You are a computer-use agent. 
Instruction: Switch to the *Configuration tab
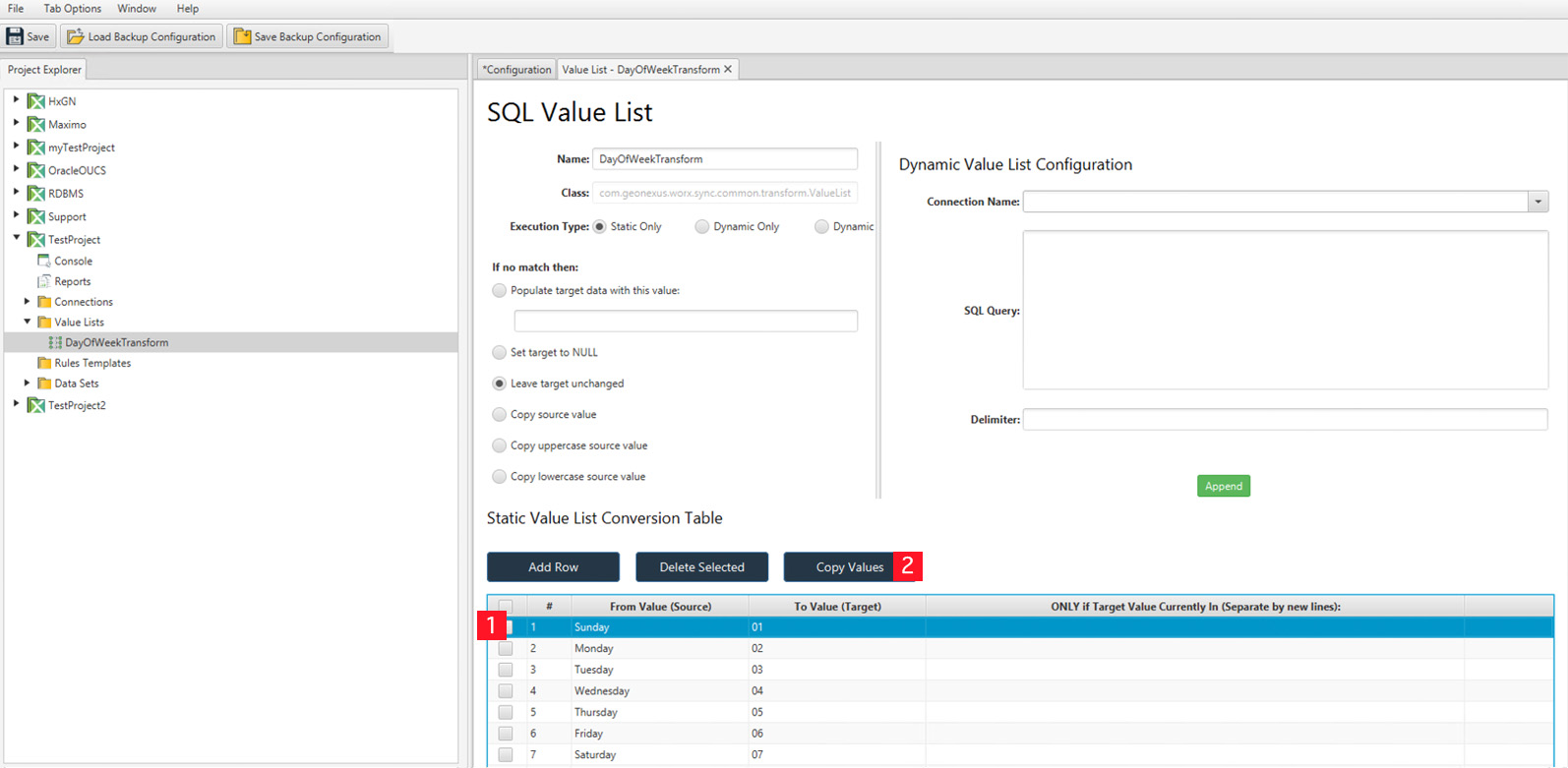[516, 69]
